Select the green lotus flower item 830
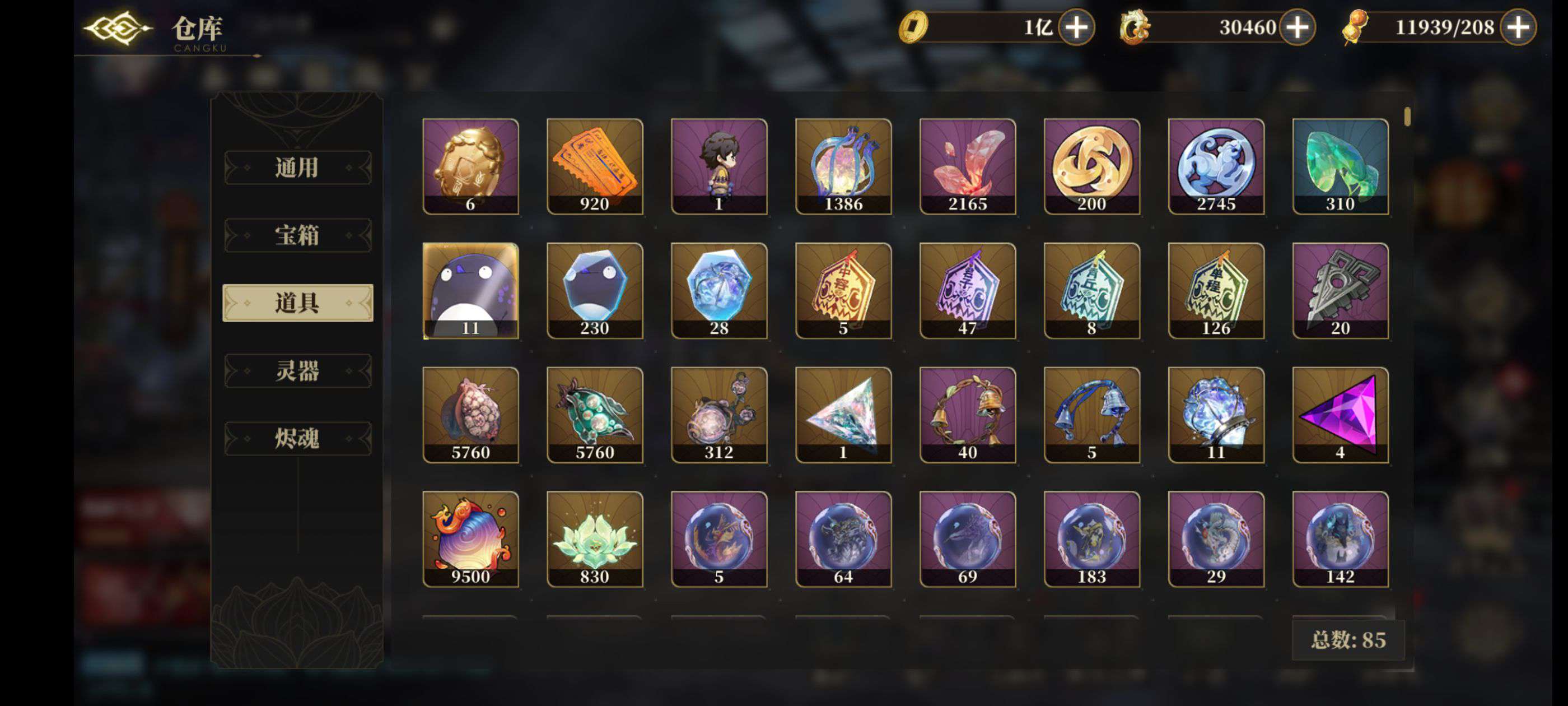The height and width of the screenshot is (706, 1568). coord(595,539)
